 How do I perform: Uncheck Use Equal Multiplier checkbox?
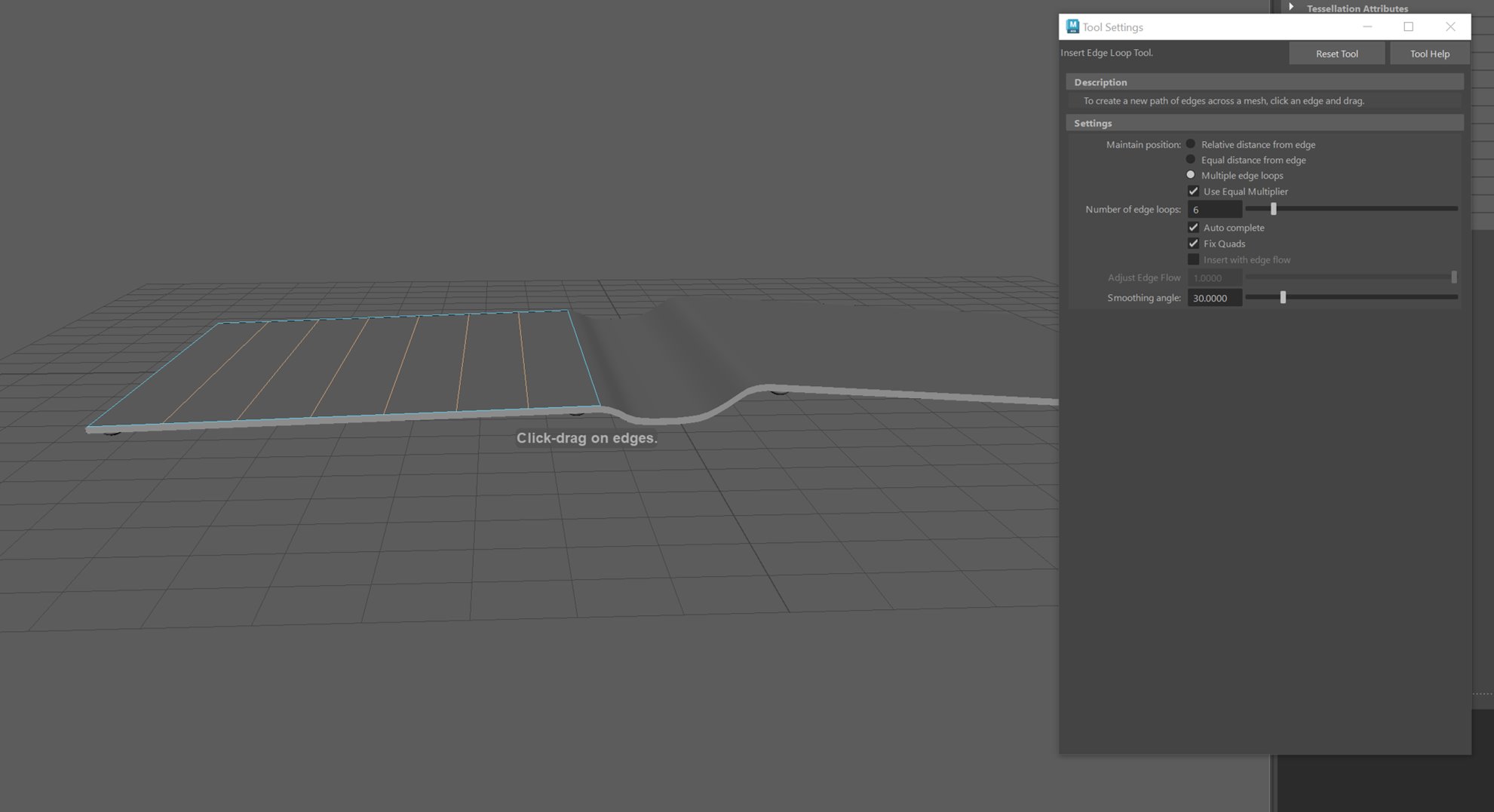pyautogui.click(x=1193, y=192)
